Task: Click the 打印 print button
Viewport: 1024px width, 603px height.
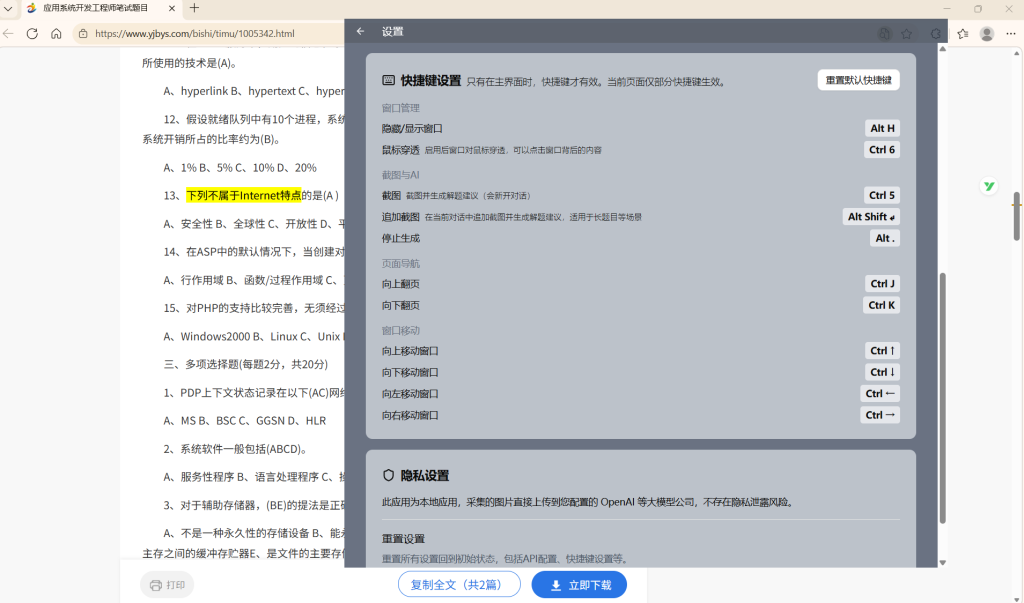Action: tap(166, 584)
